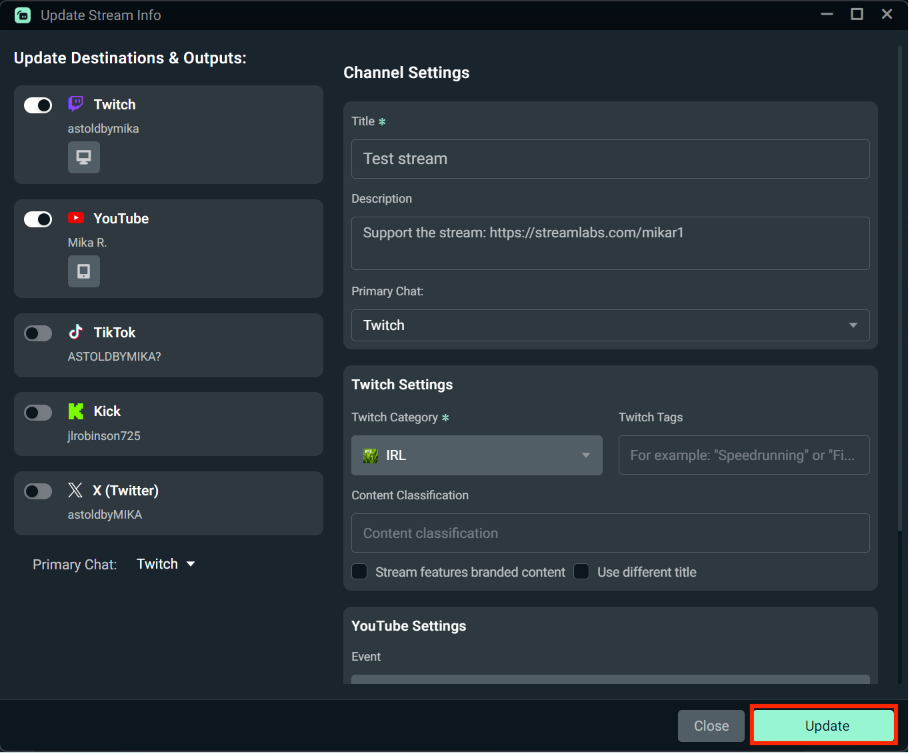The height and width of the screenshot is (754, 909).
Task: Click the Description label
Action: tap(381, 199)
